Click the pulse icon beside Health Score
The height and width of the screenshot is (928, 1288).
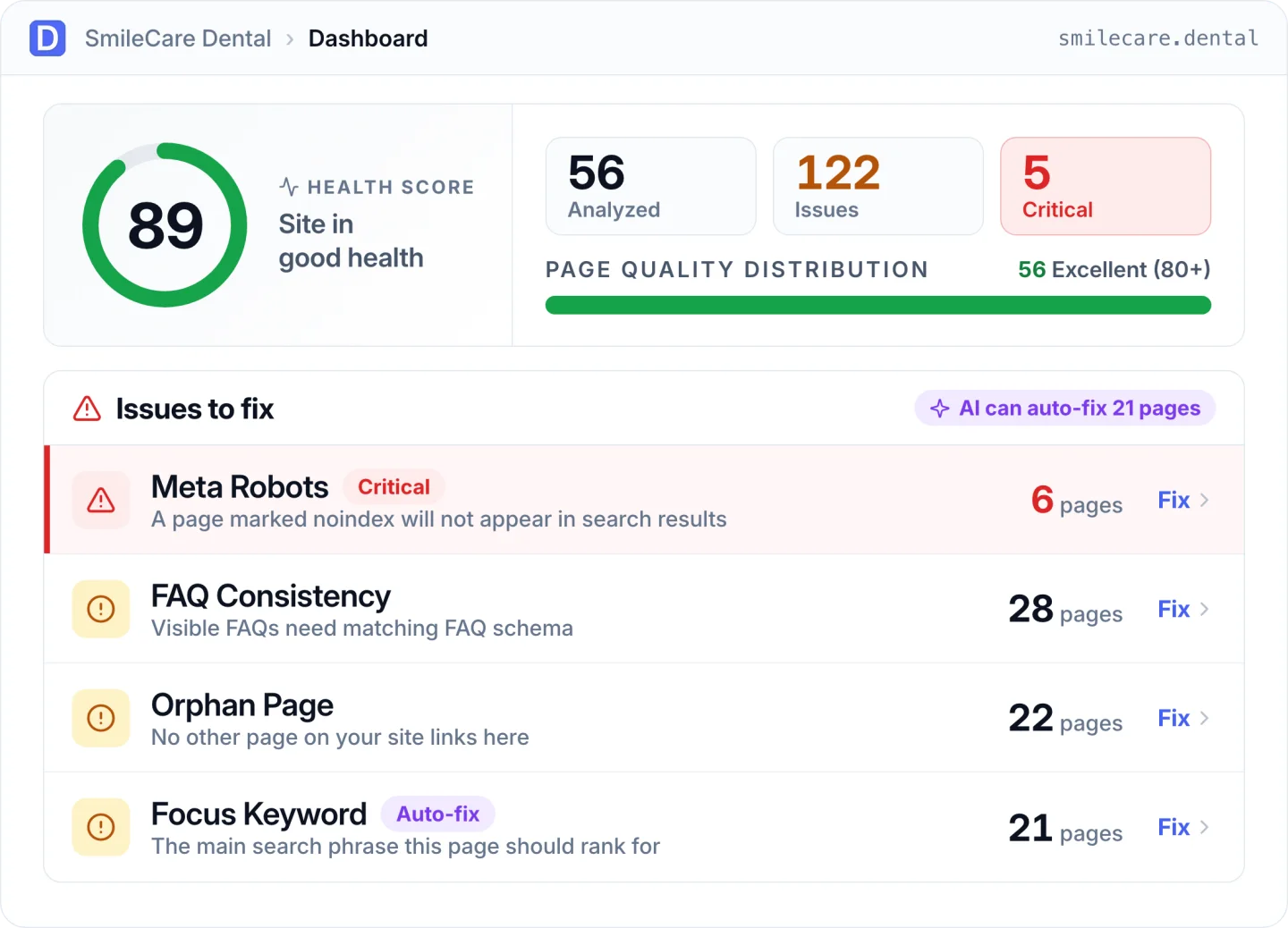tap(289, 186)
